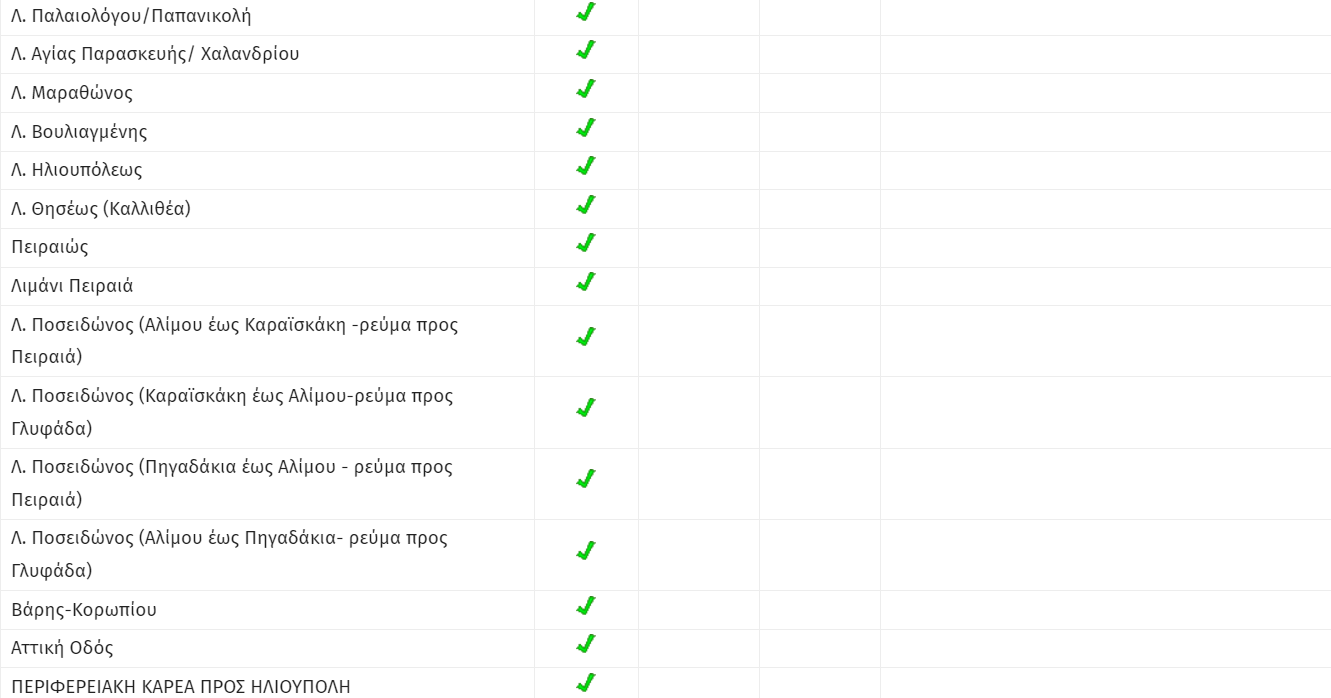
Task: Select the Αττική Οδός road name text
Action: (62, 648)
